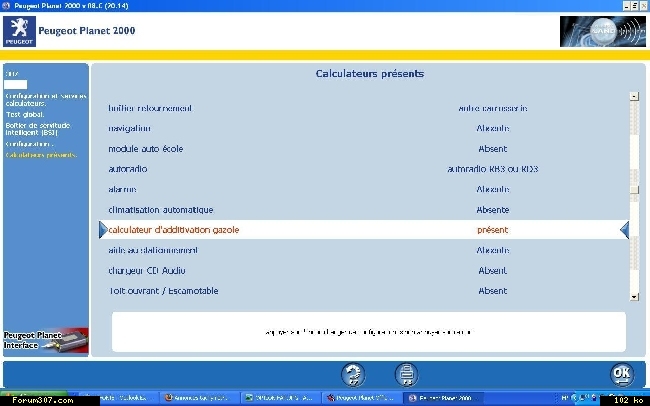Select 'Toit ouvrant / Escamotable' row
The width and height of the screenshot is (650, 406).
[163, 291]
